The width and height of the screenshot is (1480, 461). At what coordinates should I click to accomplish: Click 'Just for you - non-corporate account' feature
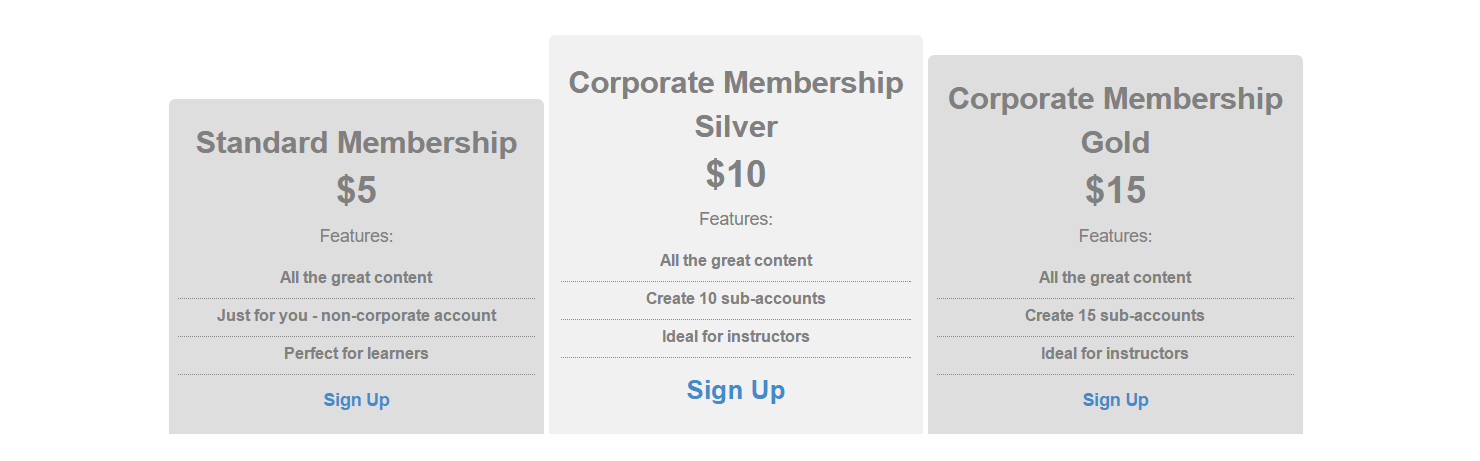[356, 316]
